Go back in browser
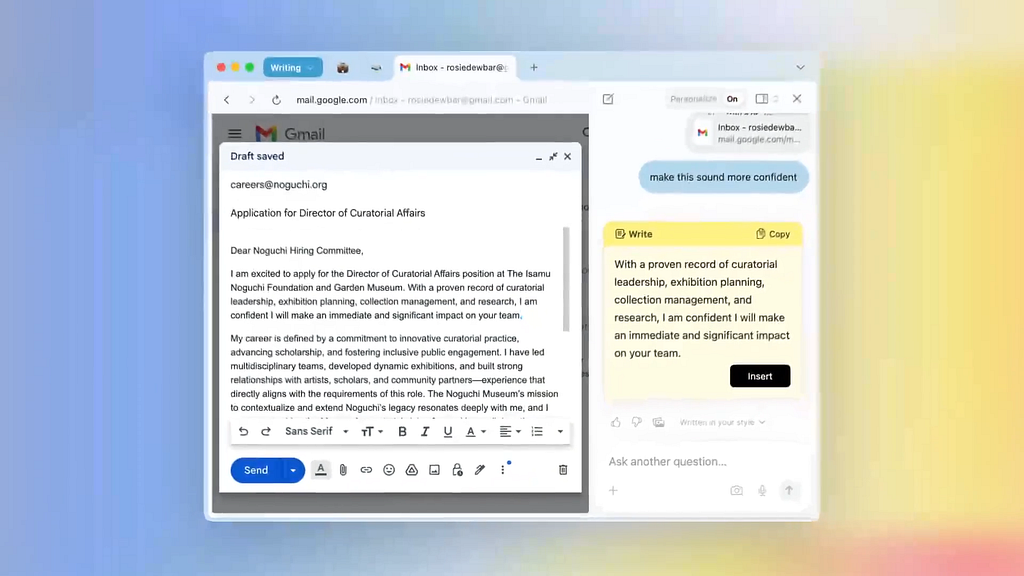 pos(227,100)
